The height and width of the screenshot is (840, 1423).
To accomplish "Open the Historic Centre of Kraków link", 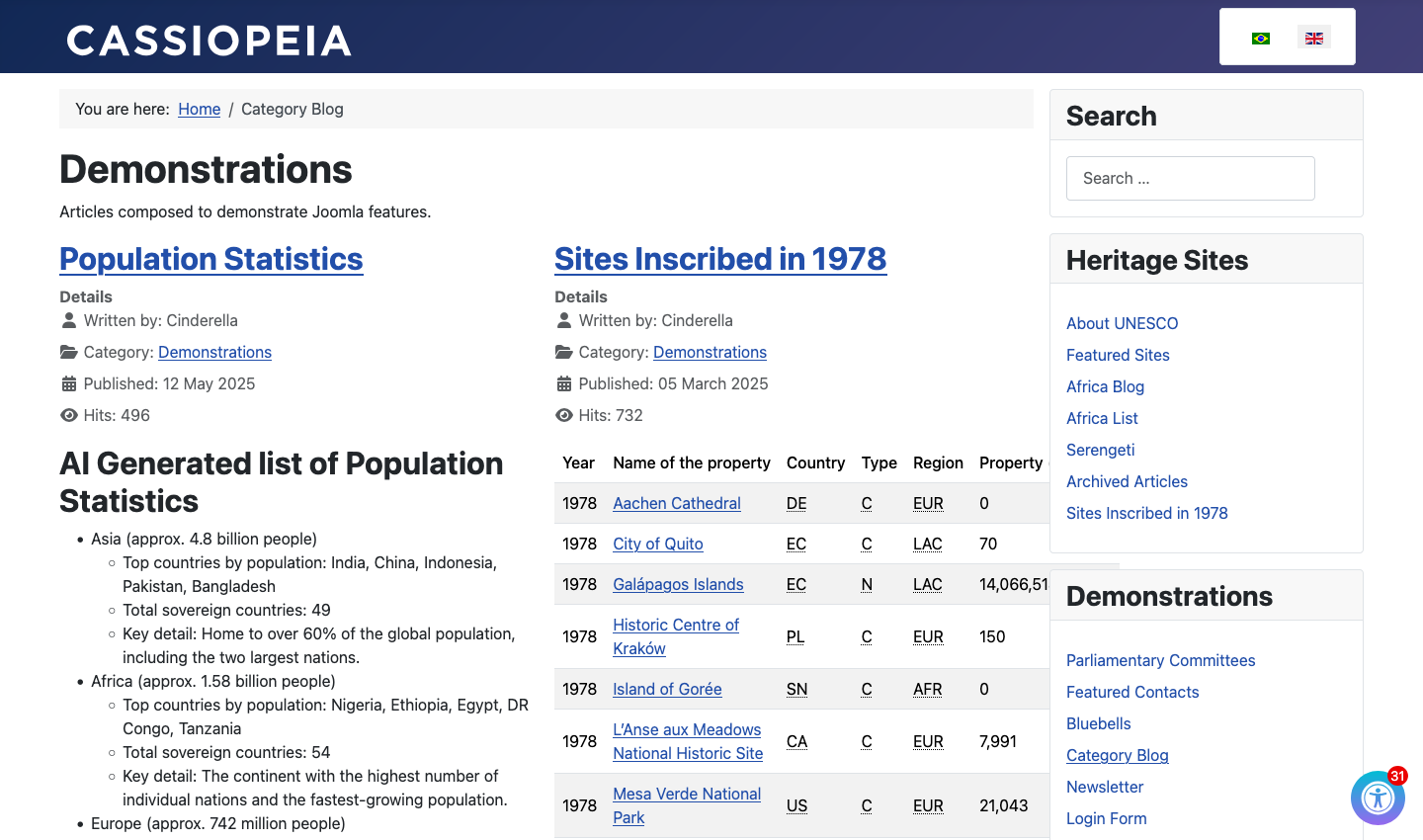I will coord(676,636).
